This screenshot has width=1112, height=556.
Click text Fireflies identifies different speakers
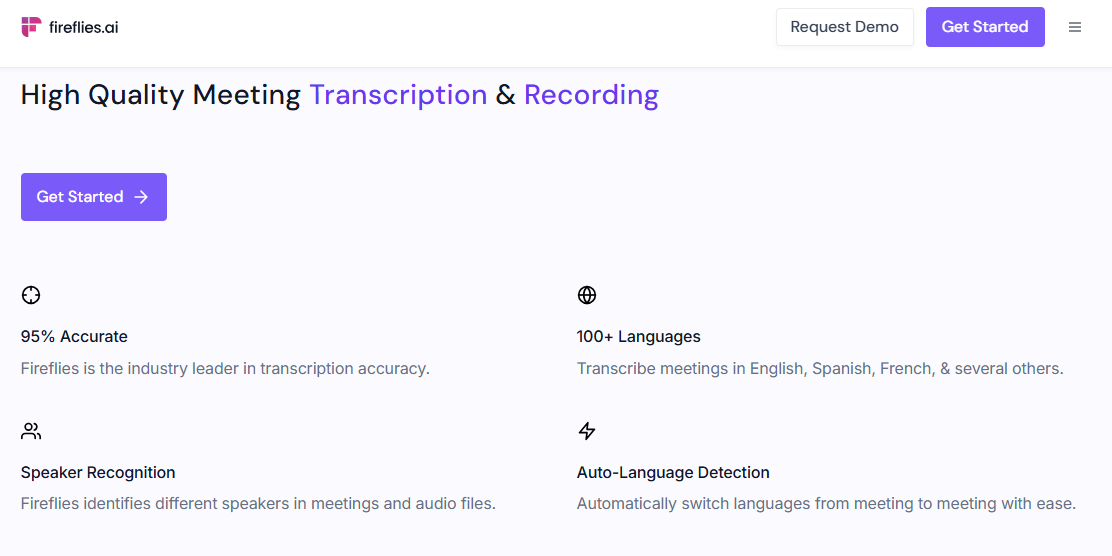tap(258, 504)
